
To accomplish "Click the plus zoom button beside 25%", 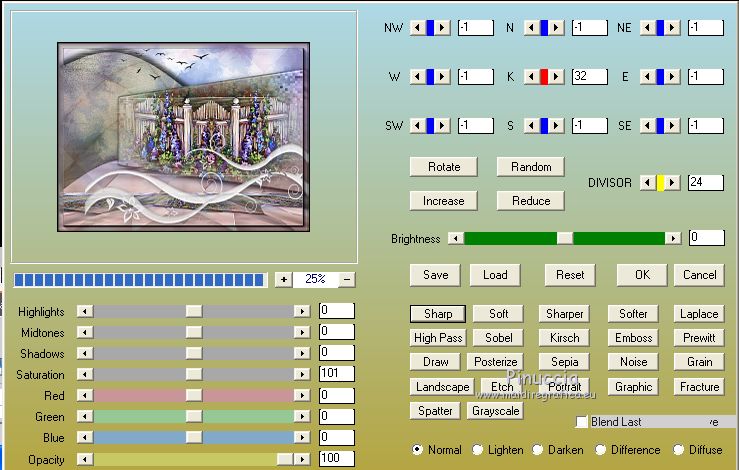I will pos(284,280).
